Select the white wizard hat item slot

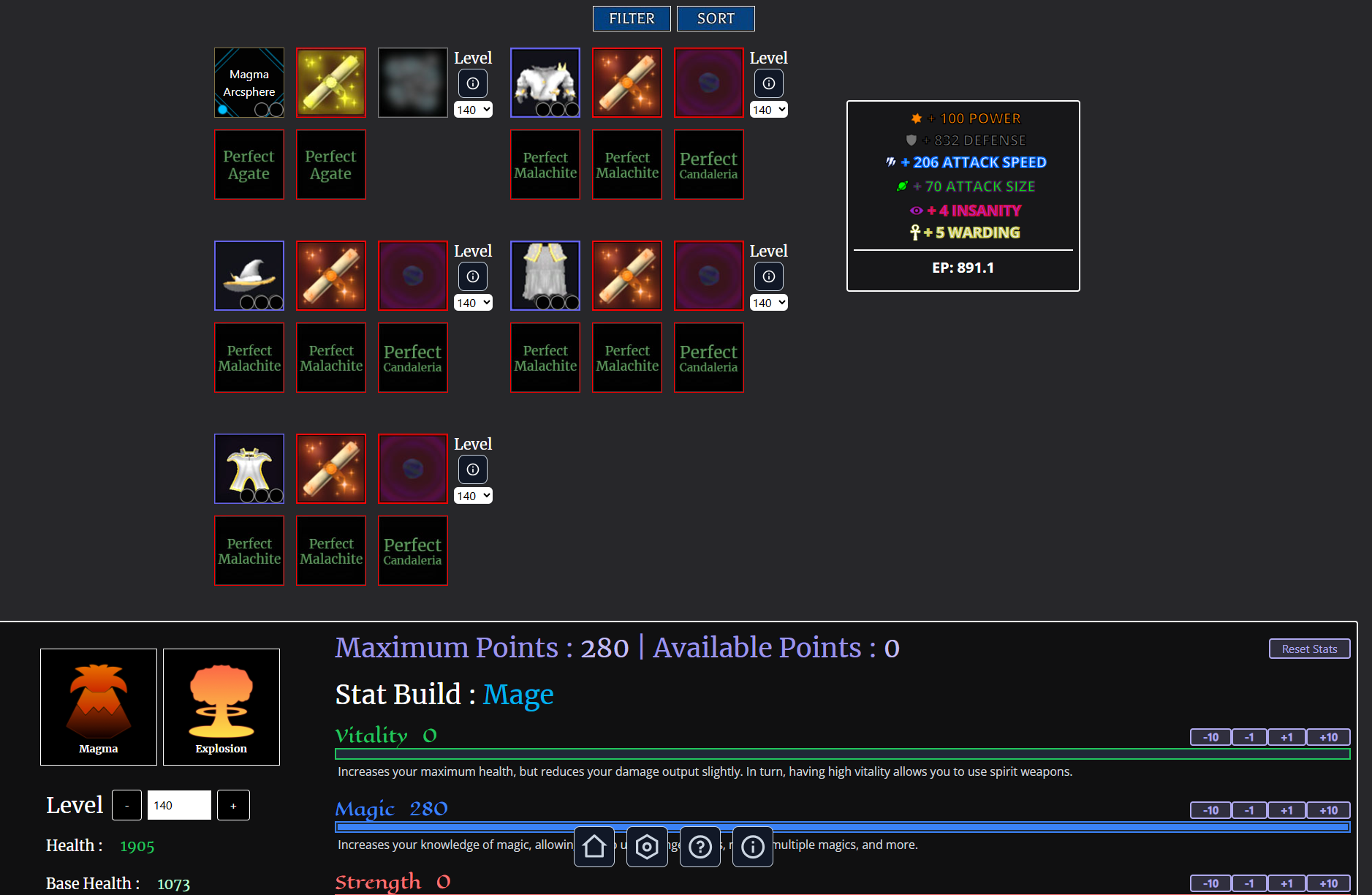click(249, 276)
